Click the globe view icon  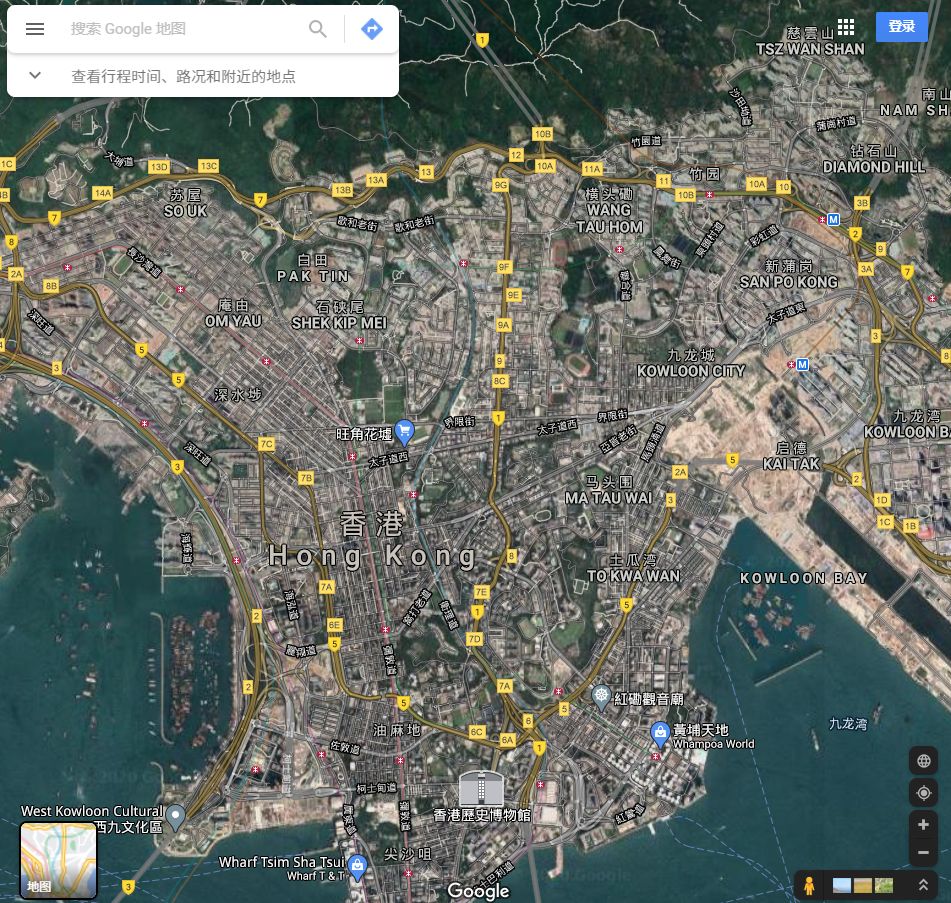click(x=923, y=761)
